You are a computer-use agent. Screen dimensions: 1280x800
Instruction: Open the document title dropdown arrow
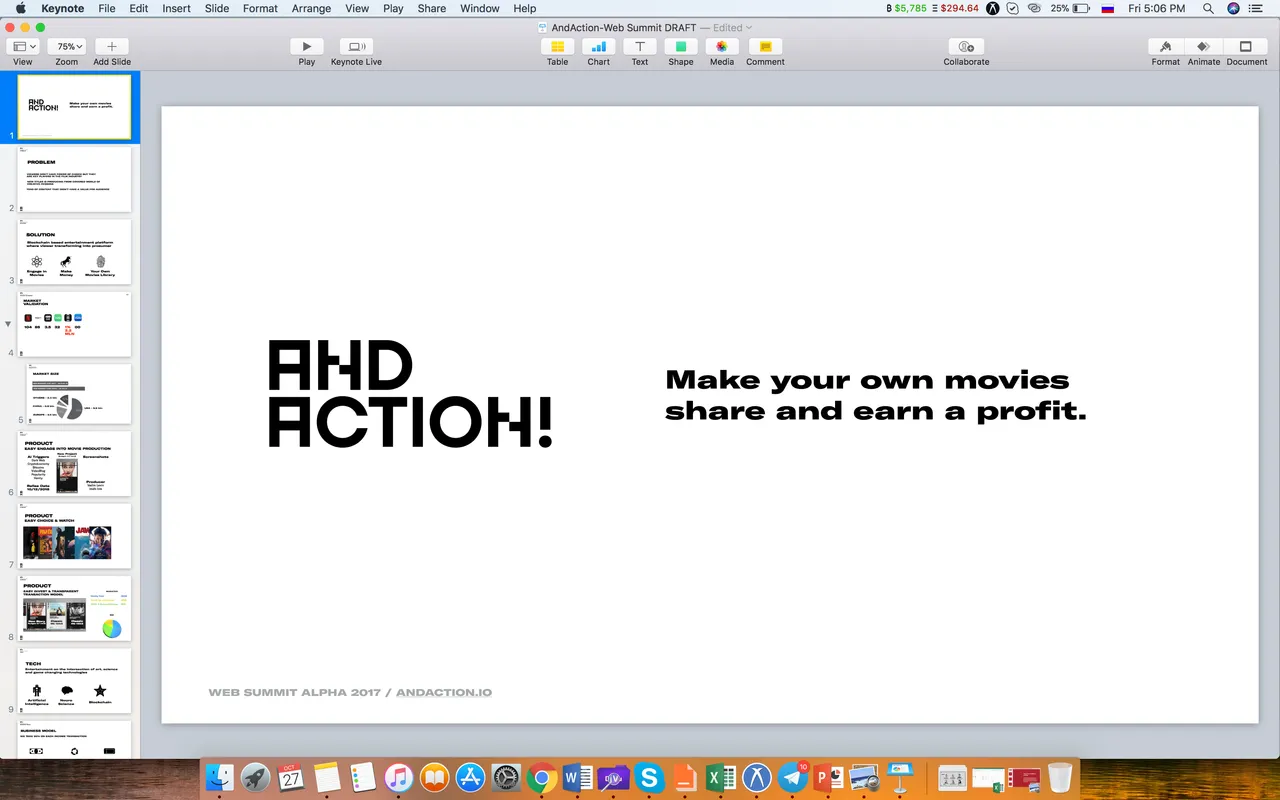[x=749, y=27]
